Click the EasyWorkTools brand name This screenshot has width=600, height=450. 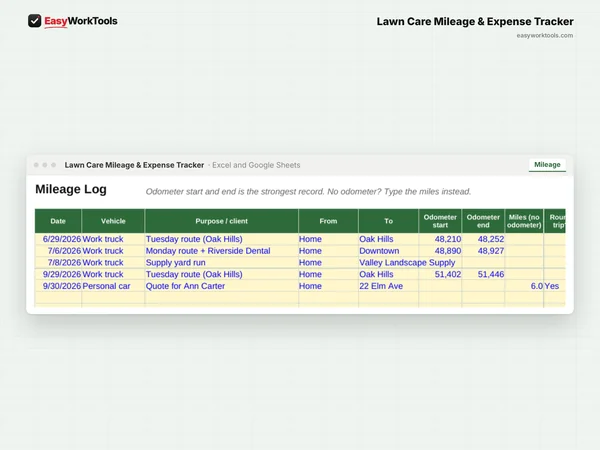click(81, 21)
